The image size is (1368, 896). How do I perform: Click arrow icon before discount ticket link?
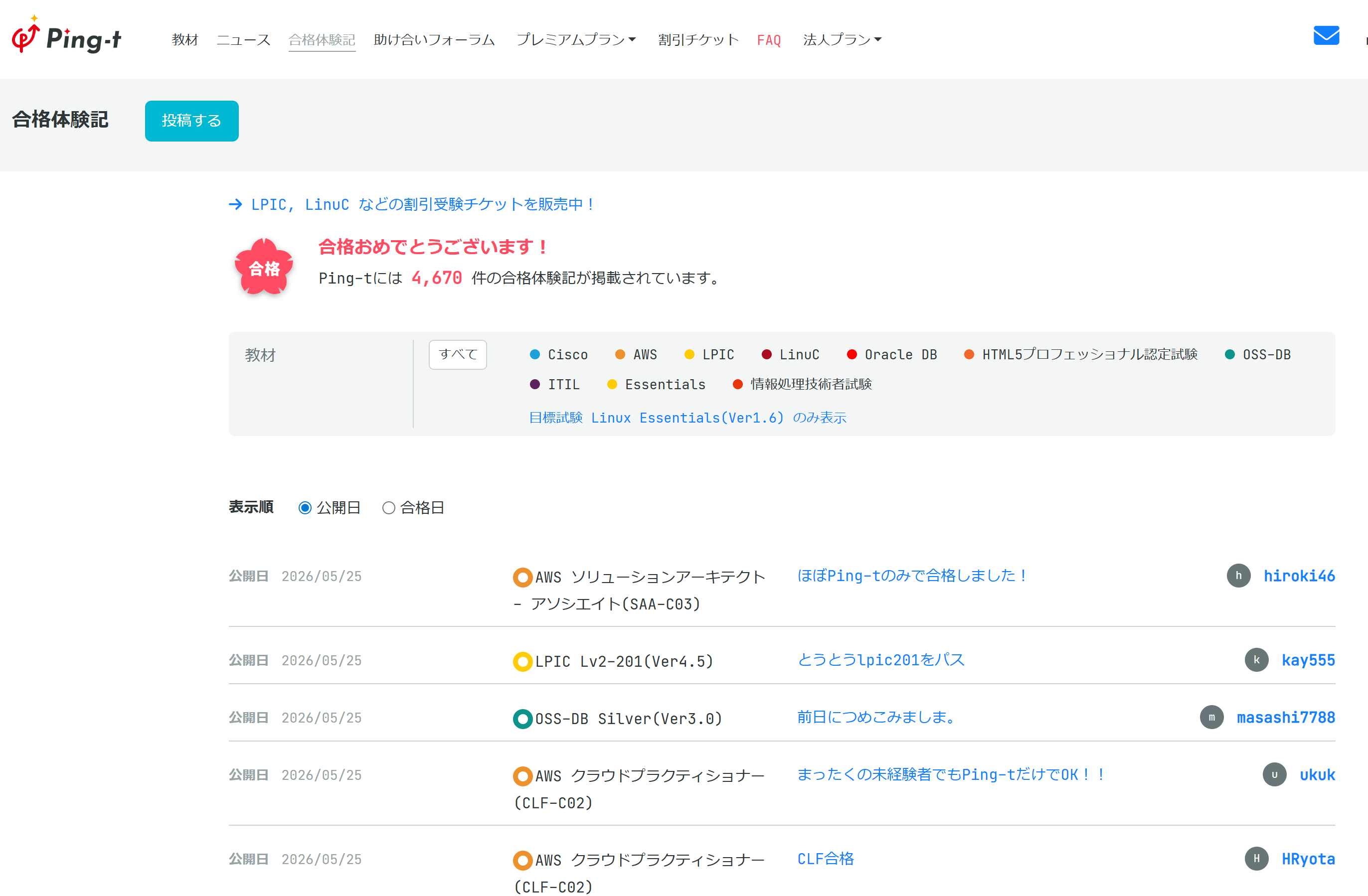pos(235,204)
